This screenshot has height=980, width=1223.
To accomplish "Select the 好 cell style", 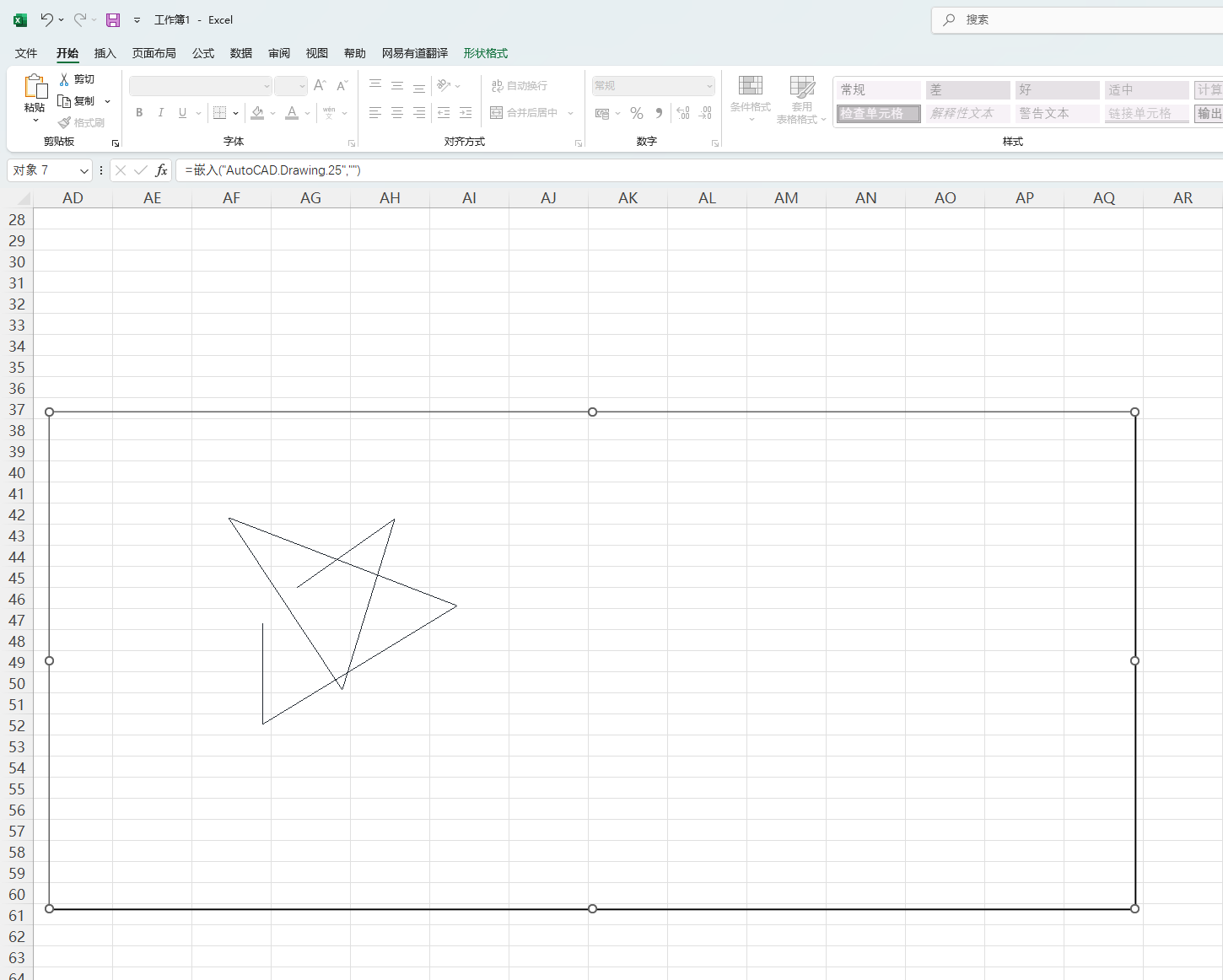I will click(1058, 89).
